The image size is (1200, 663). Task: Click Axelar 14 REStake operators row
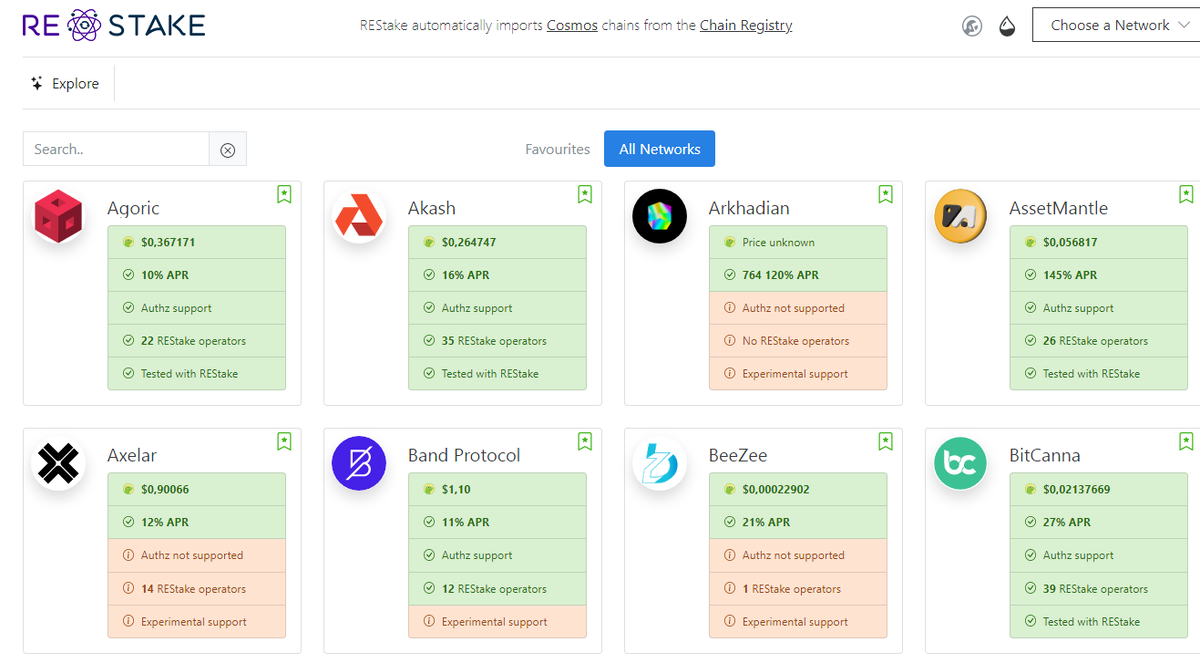coord(196,589)
